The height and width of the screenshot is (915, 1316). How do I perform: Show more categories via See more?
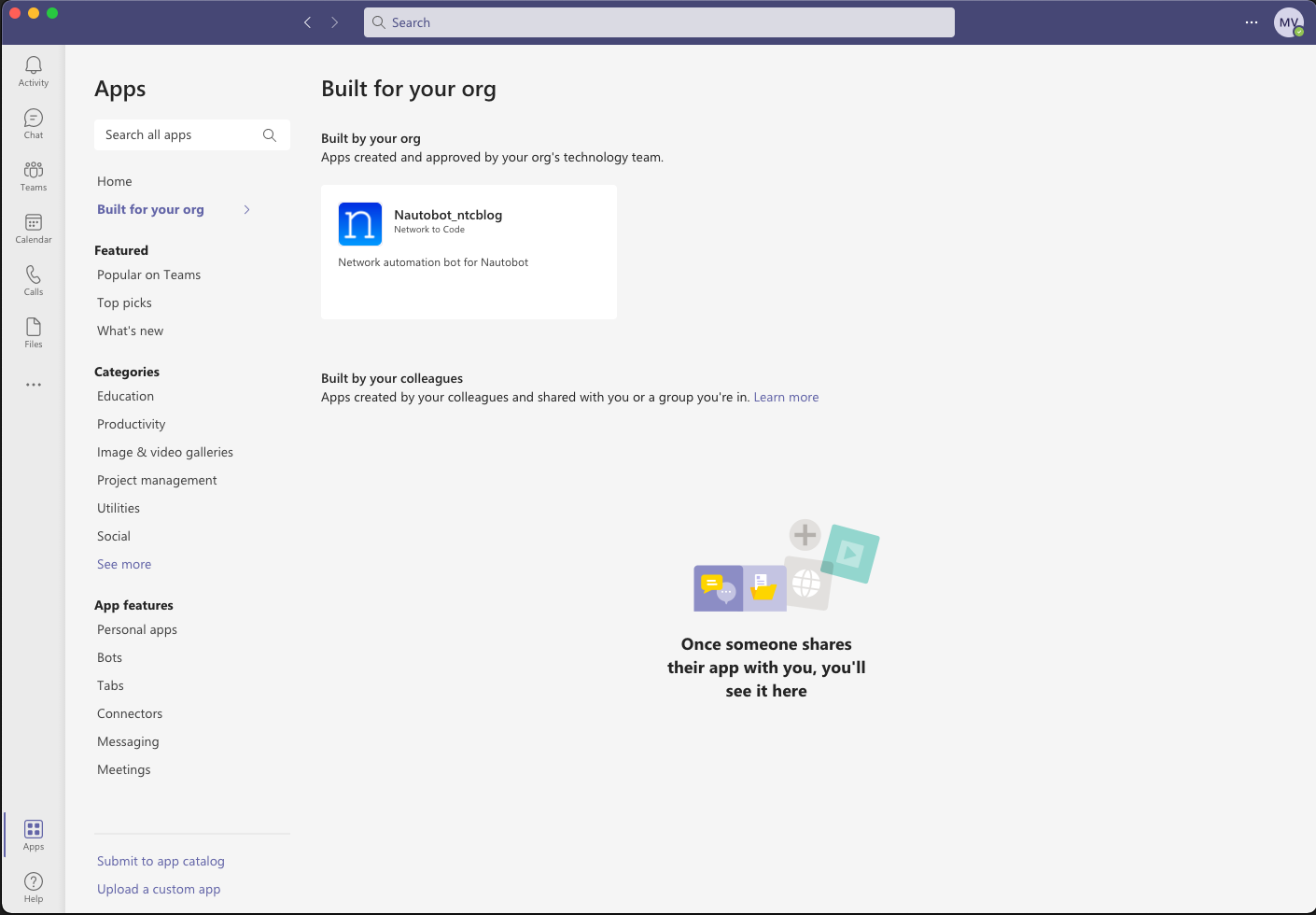point(124,564)
